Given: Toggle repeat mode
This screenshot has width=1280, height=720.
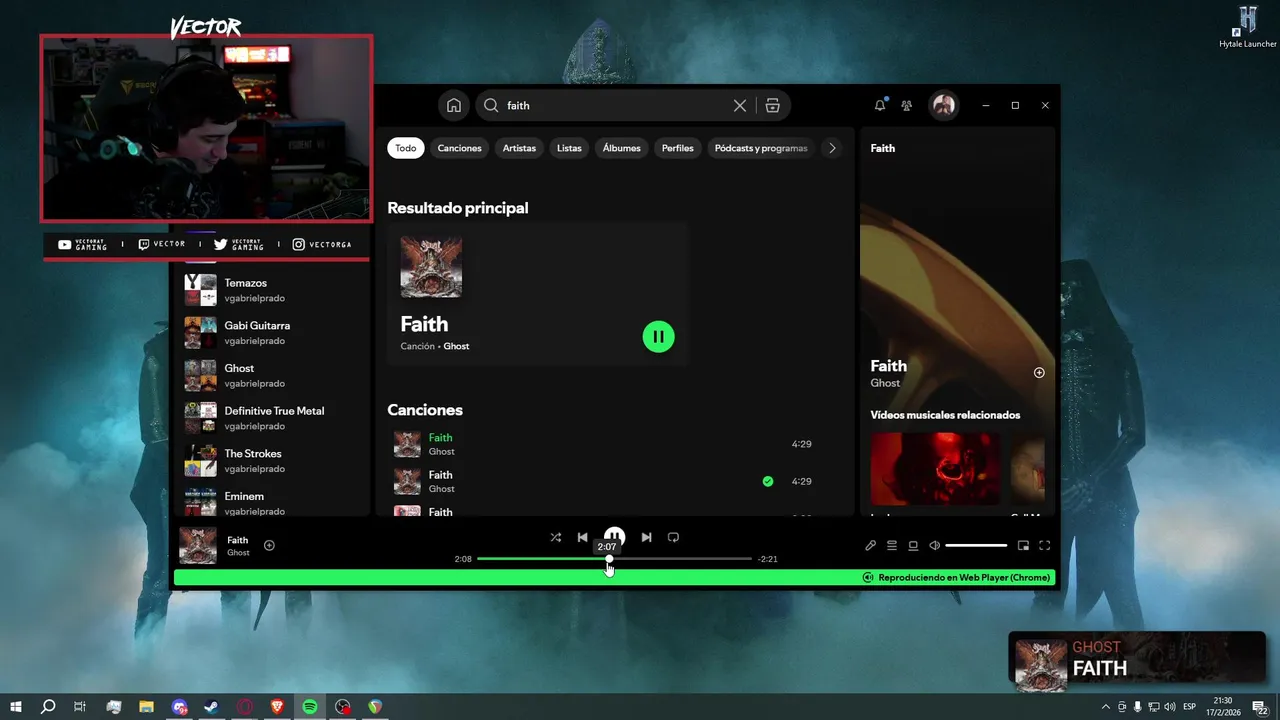Looking at the screenshot, I should (x=673, y=537).
